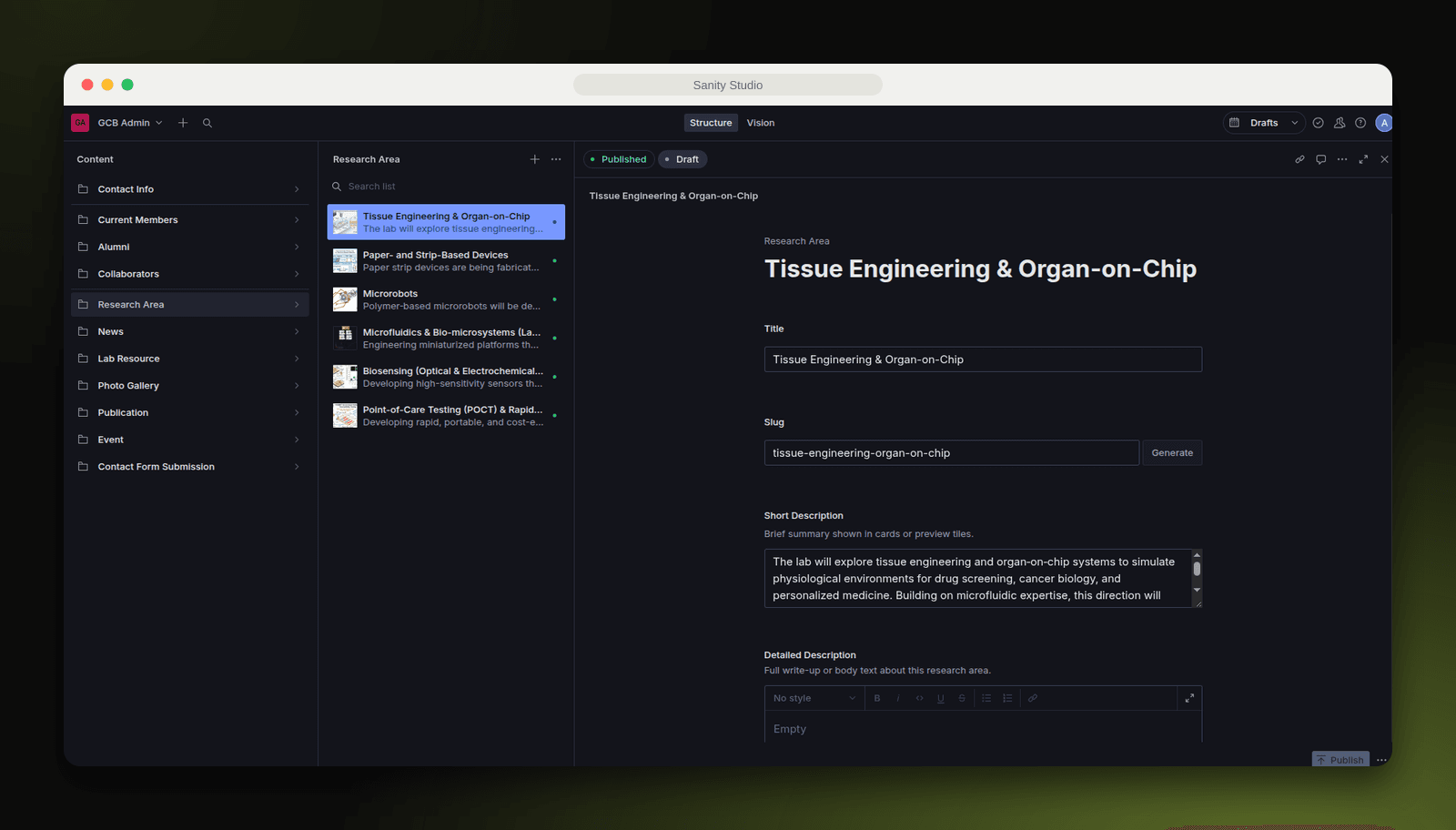Toggle italic formatting in Detailed Description
The width and height of the screenshot is (1456, 830).
[x=898, y=698]
